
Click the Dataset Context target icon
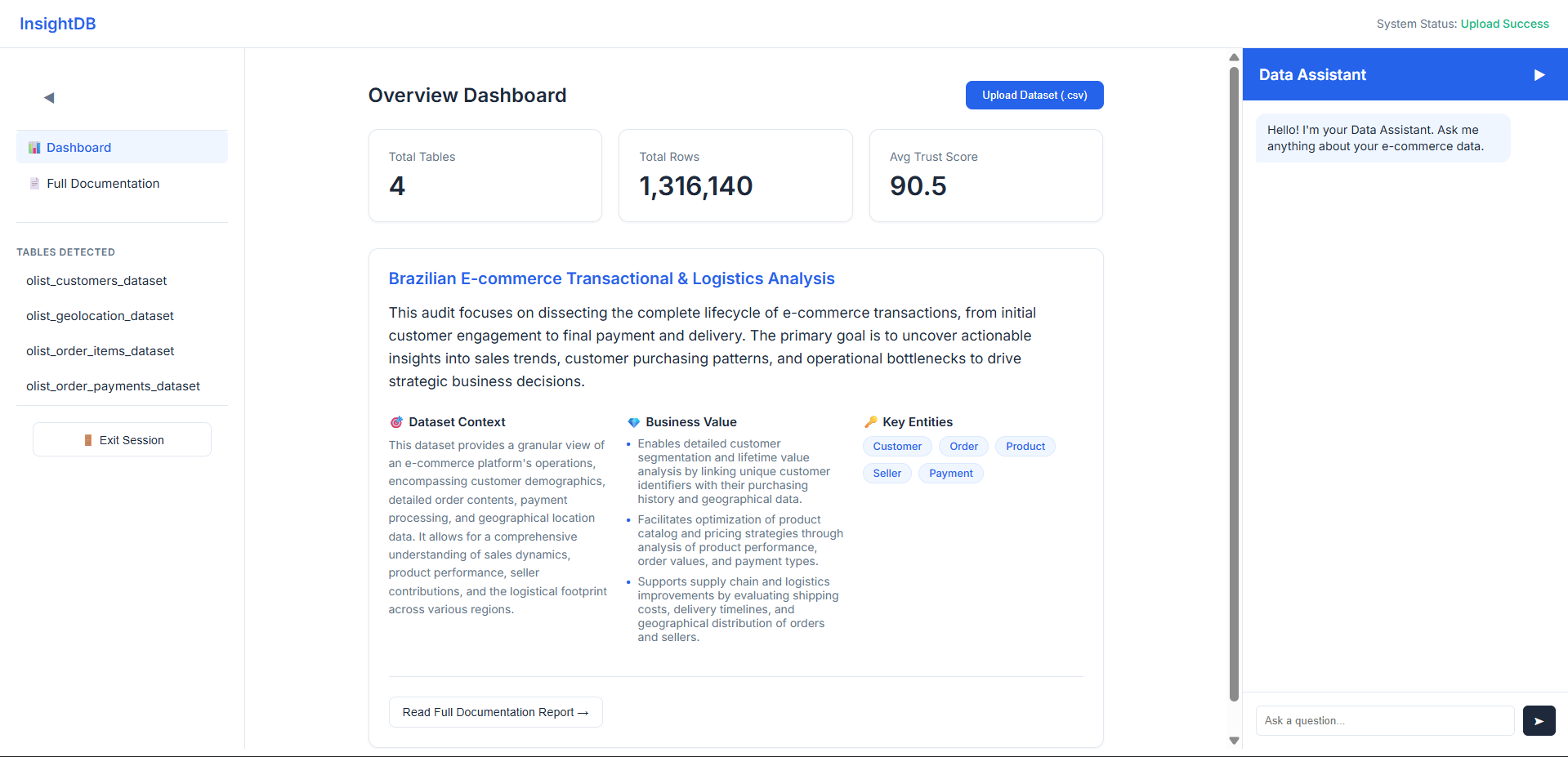[x=396, y=422]
